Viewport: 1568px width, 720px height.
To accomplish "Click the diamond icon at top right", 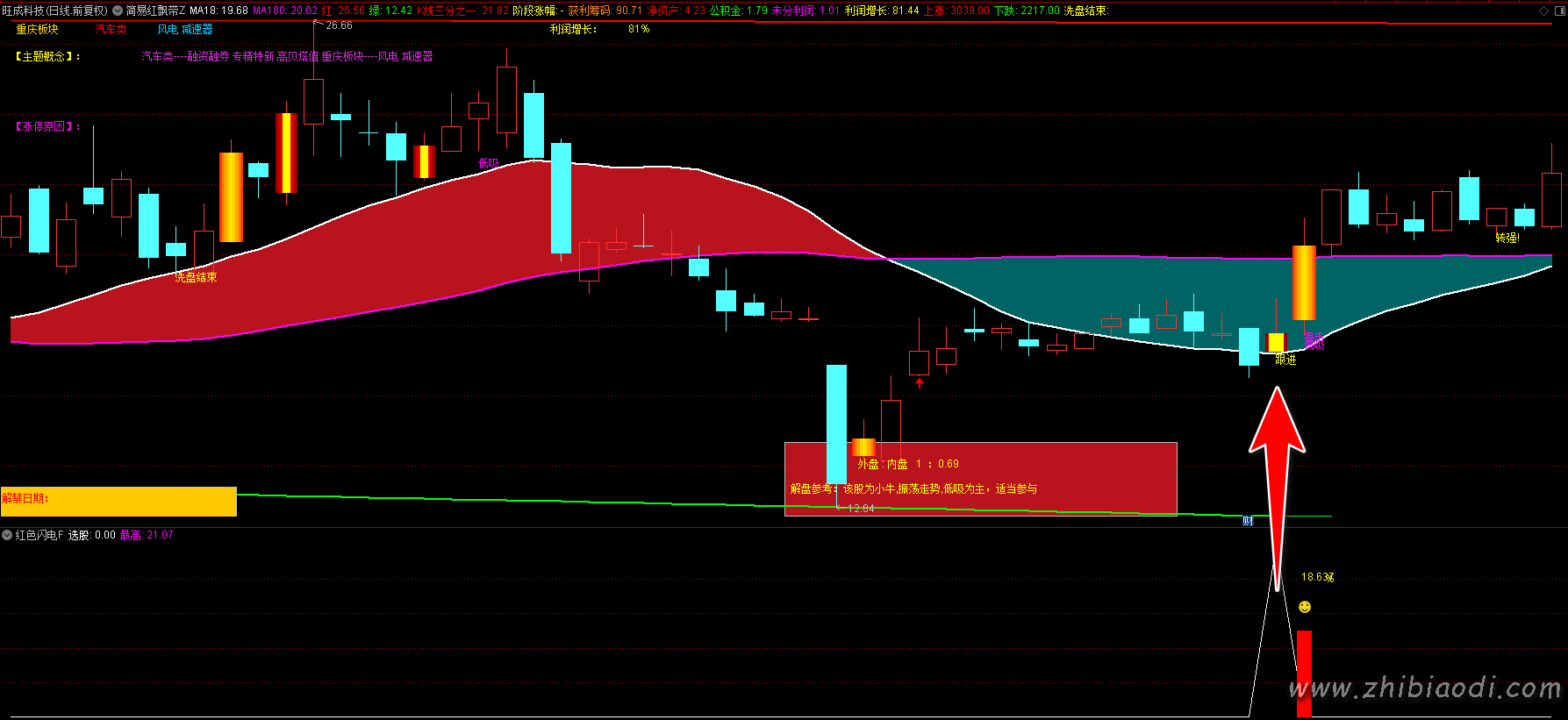I will coord(1543,11).
